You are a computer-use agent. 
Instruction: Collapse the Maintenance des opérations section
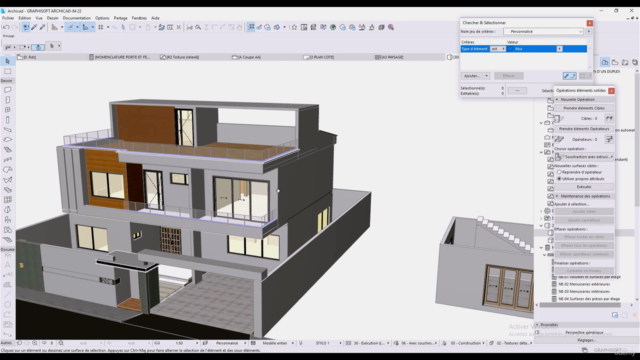tap(557, 196)
